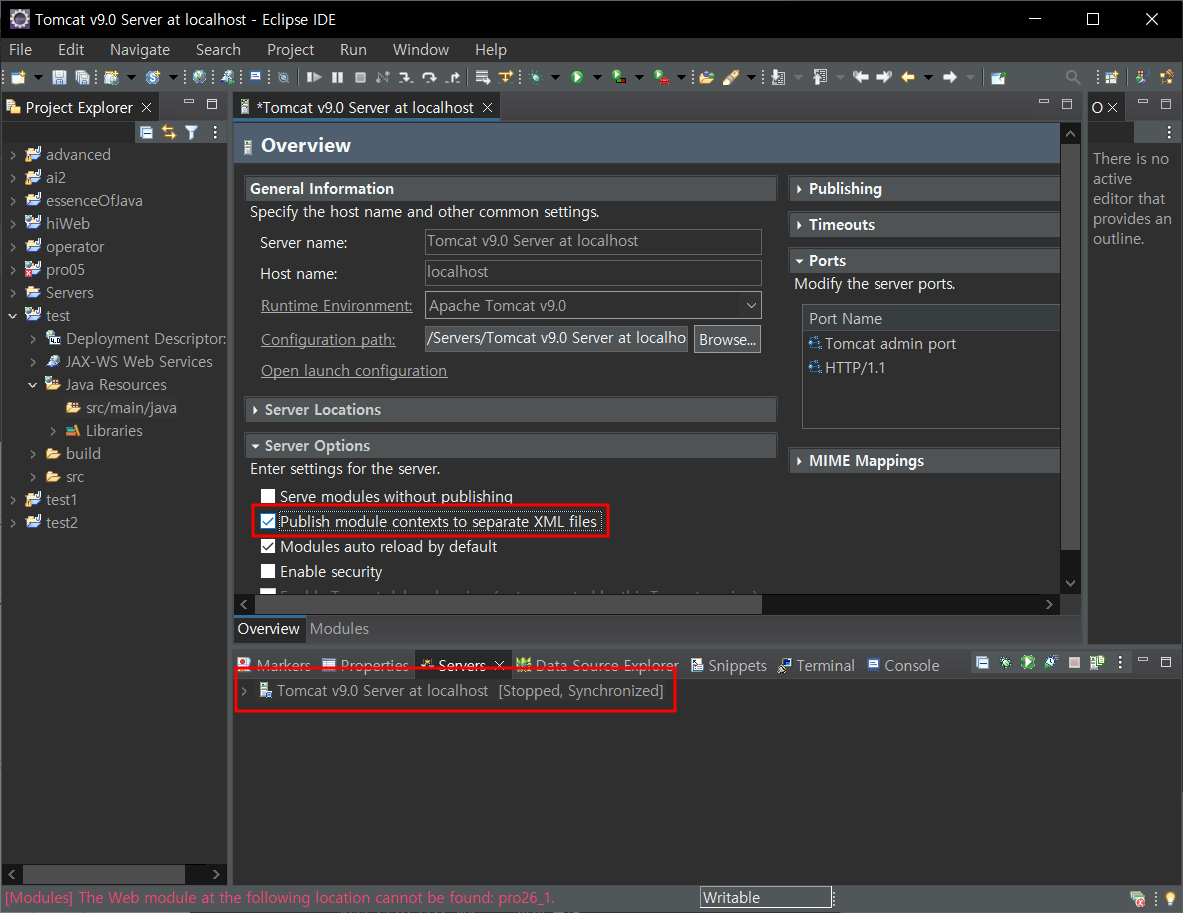Collapse the Server Options section

pyautogui.click(x=255, y=446)
